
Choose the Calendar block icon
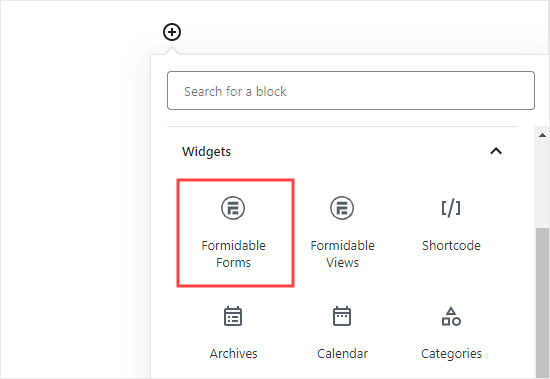point(342,316)
